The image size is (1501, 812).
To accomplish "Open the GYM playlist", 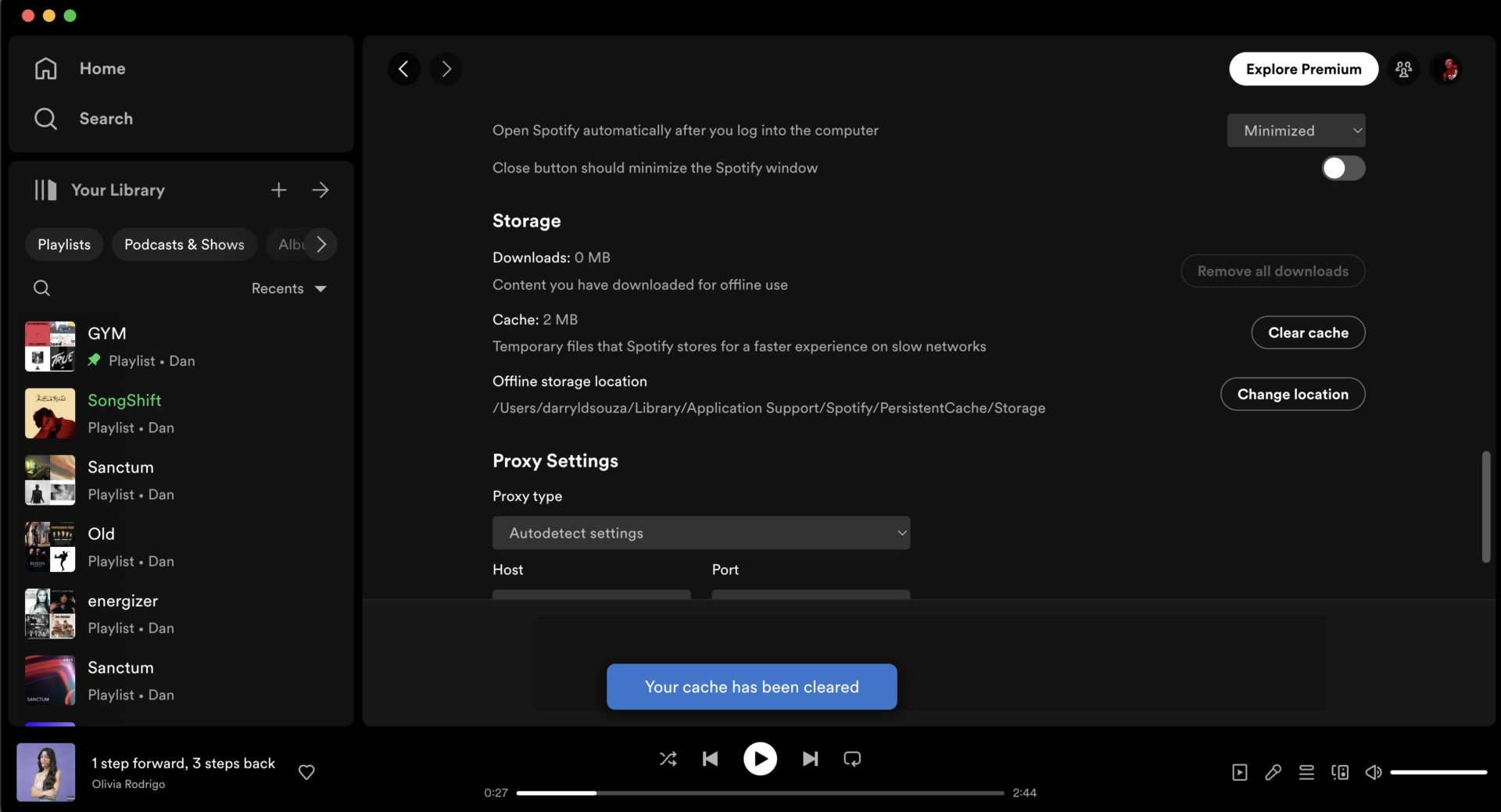I will pyautogui.click(x=181, y=346).
